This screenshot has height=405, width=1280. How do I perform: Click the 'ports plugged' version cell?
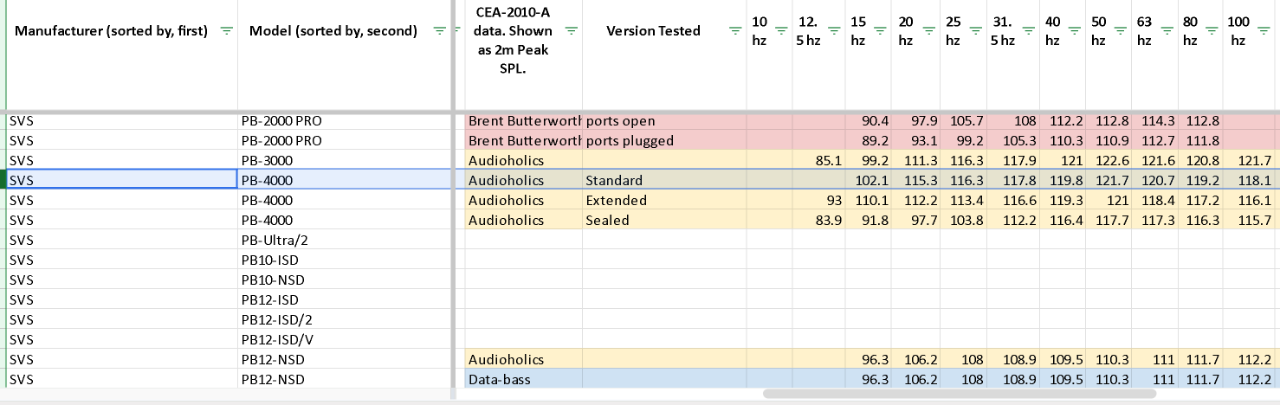(663, 140)
